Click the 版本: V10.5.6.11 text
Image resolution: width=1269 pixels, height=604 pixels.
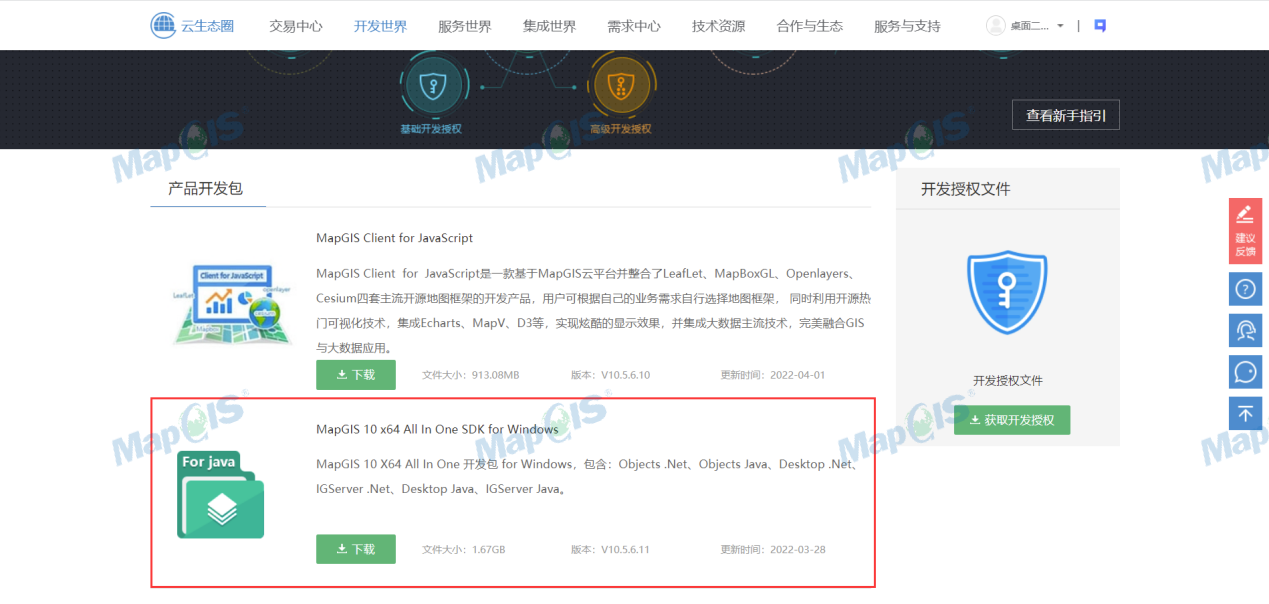pos(610,549)
